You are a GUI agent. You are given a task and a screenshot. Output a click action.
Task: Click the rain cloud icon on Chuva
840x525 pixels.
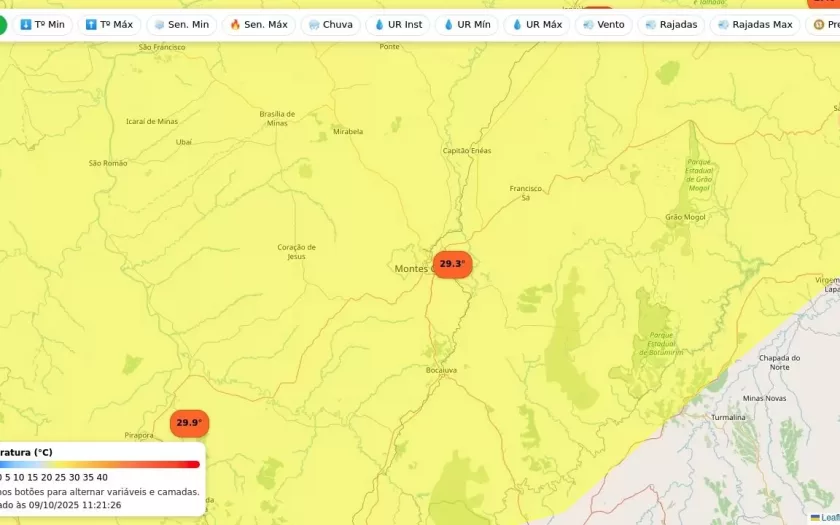click(315, 25)
